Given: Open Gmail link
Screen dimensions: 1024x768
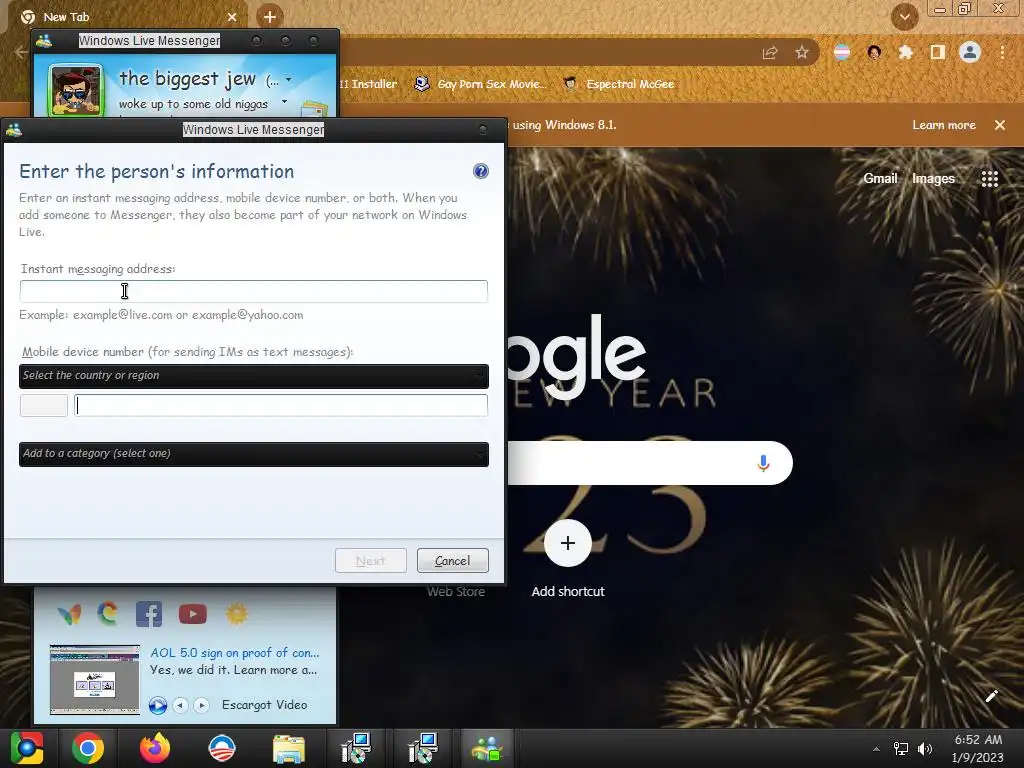Looking at the screenshot, I should point(880,178).
